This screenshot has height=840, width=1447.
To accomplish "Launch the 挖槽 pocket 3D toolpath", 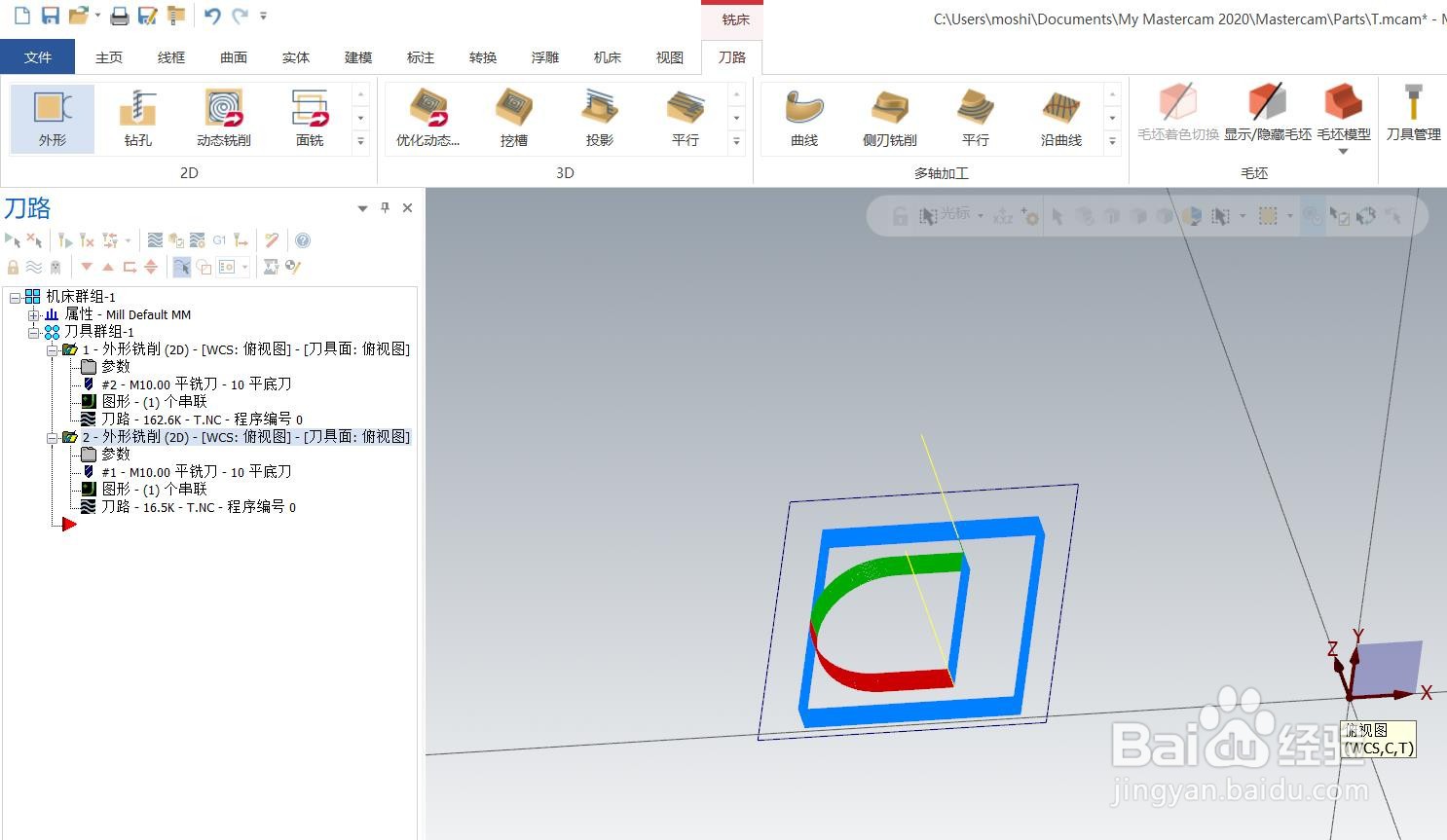I will [x=513, y=117].
